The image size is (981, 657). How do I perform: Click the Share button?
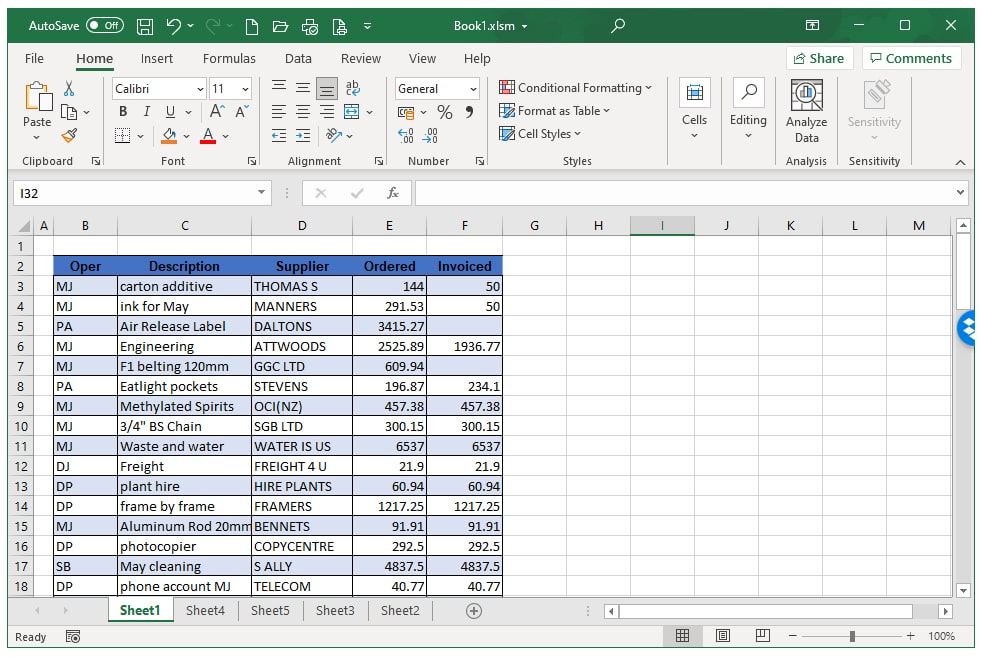818,58
